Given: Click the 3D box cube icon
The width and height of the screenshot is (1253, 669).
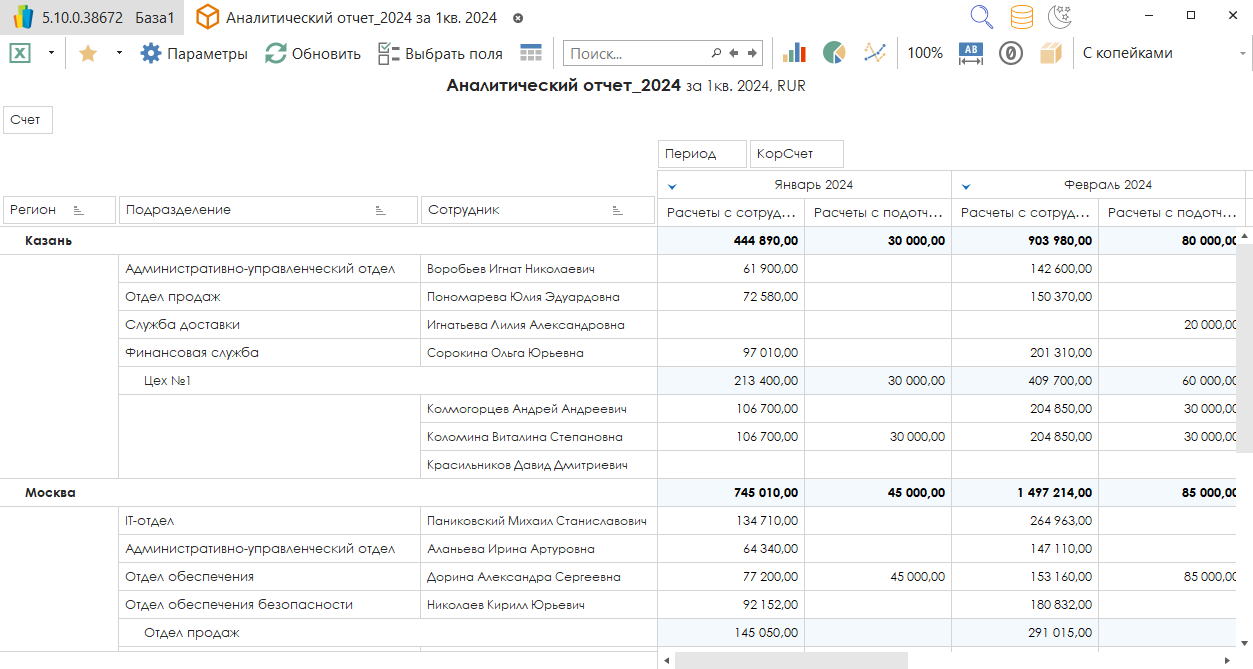Looking at the screenshot, I should (1050, 53).
